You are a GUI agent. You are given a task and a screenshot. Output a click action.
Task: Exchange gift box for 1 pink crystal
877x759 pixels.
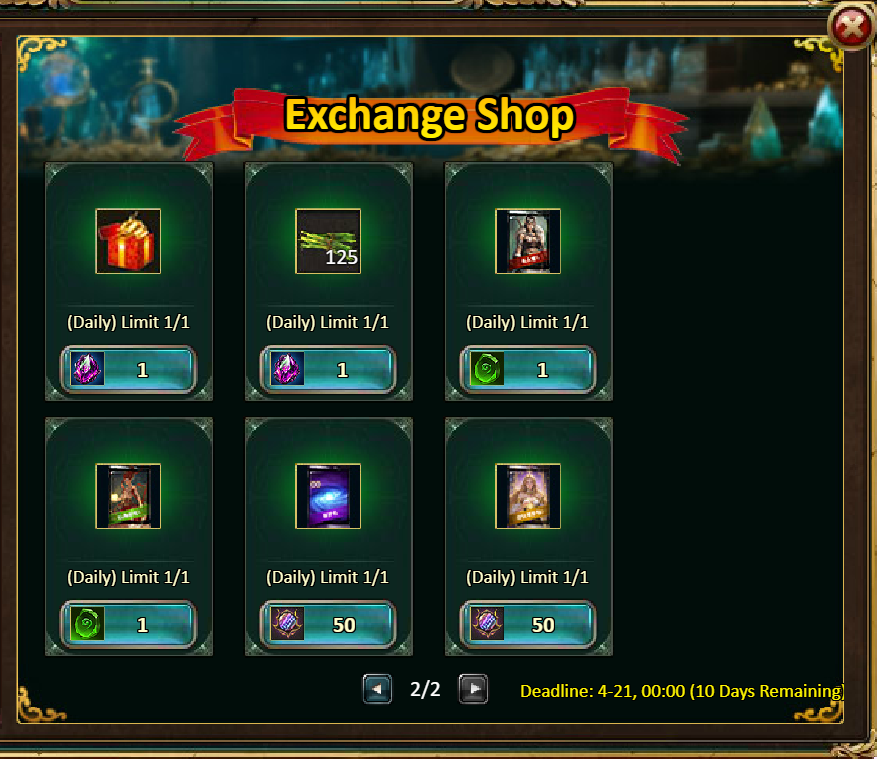click(x=128, y=369)
